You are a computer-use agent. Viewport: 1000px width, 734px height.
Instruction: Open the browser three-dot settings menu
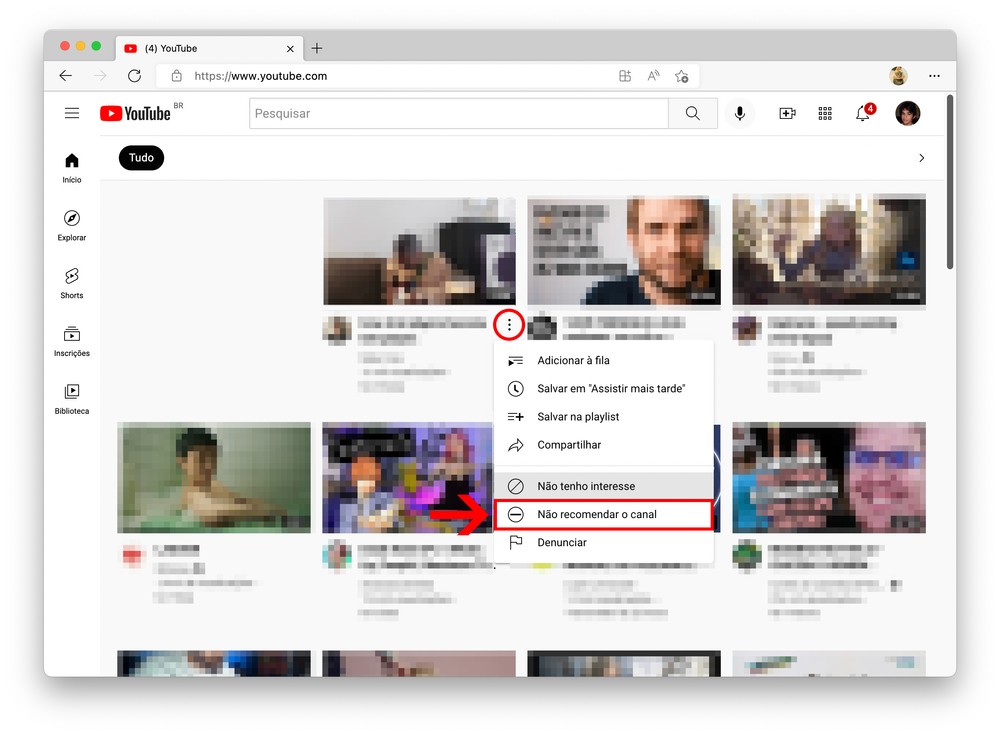[934, 76]
